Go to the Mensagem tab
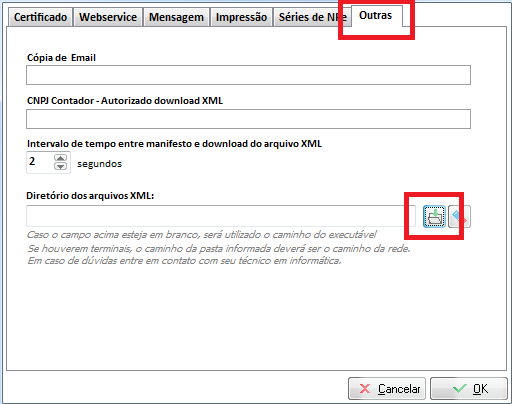 tap(176, 17)
